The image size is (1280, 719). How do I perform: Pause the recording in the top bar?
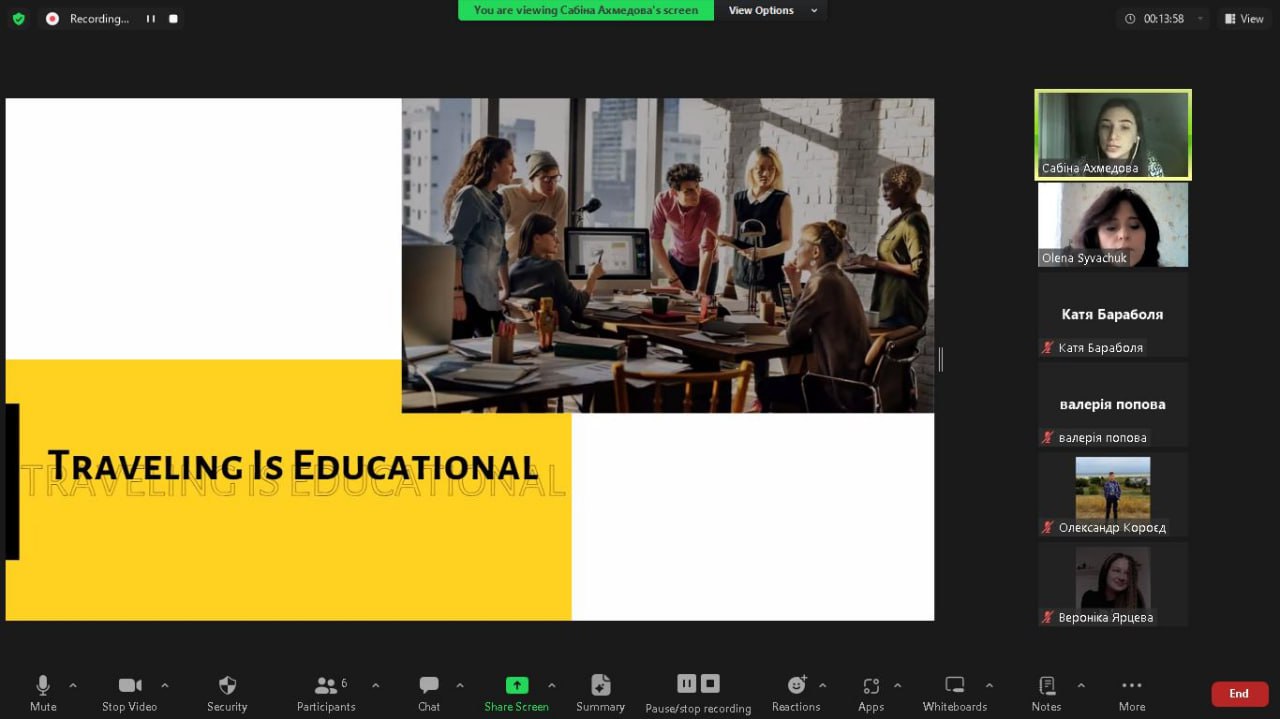(151, 19)
